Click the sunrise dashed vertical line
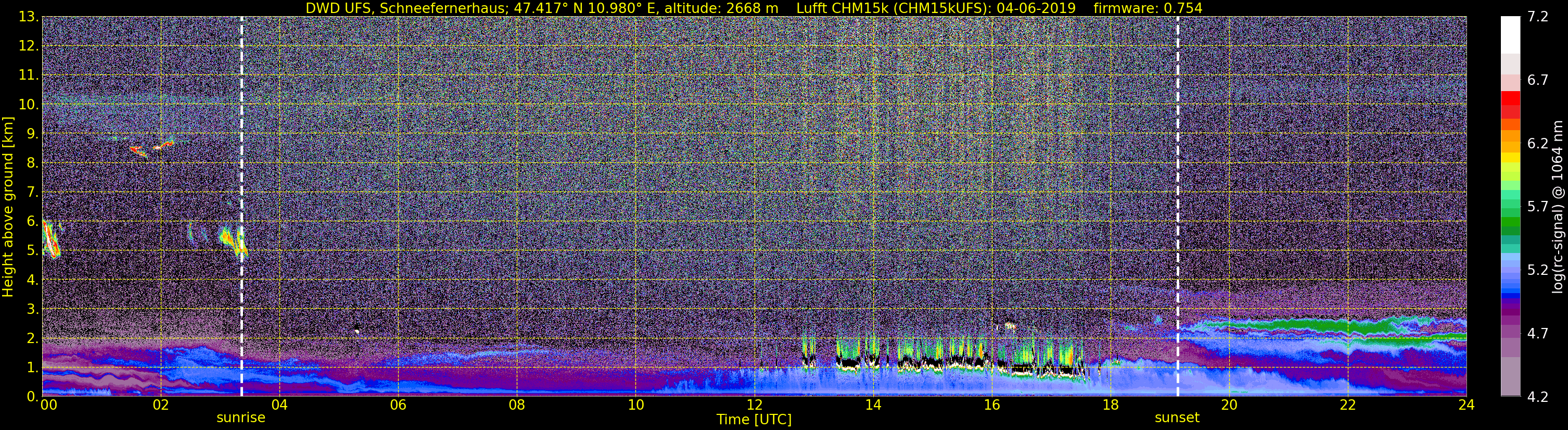The height and width of the screenshot is (430, 1568). (241, 207)
